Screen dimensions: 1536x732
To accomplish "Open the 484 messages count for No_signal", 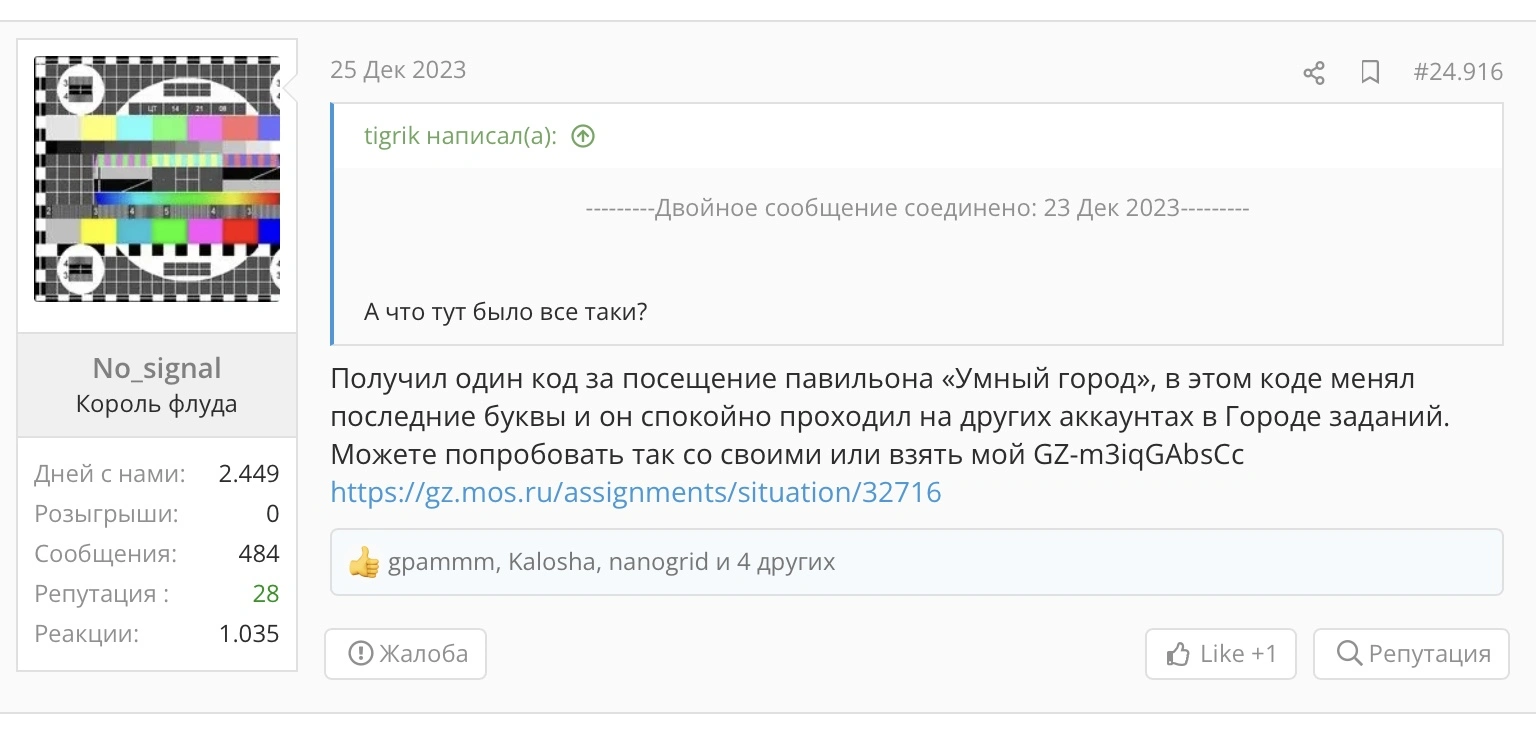I will tap(259, 554).
